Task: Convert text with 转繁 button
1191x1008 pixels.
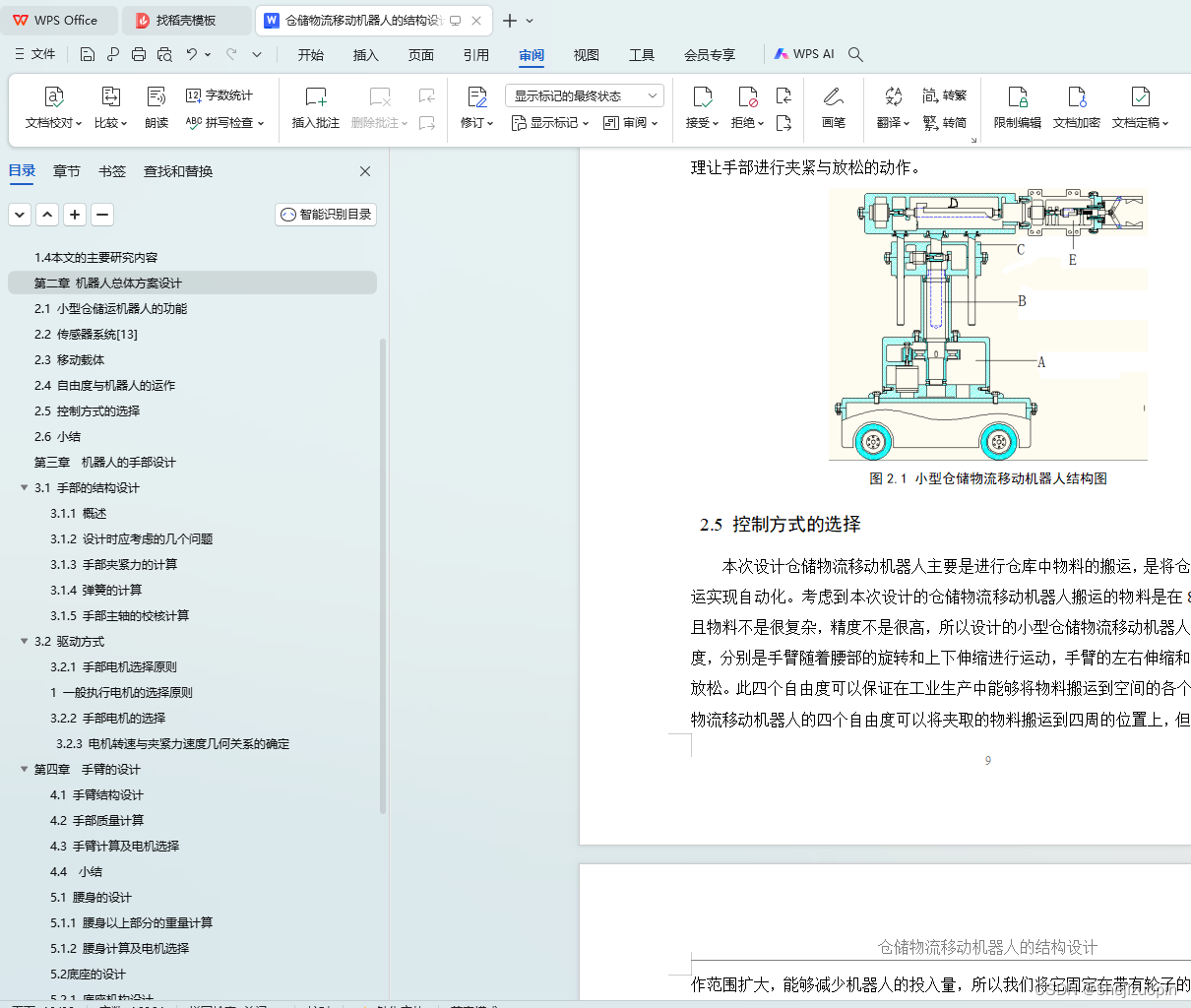Action: click(945, 95)
